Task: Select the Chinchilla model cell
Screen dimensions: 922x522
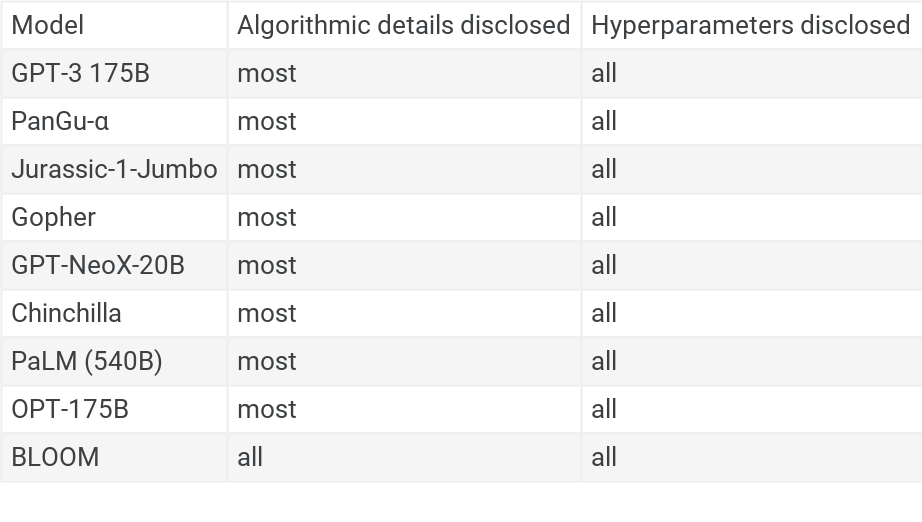Action: click(66, 313)
